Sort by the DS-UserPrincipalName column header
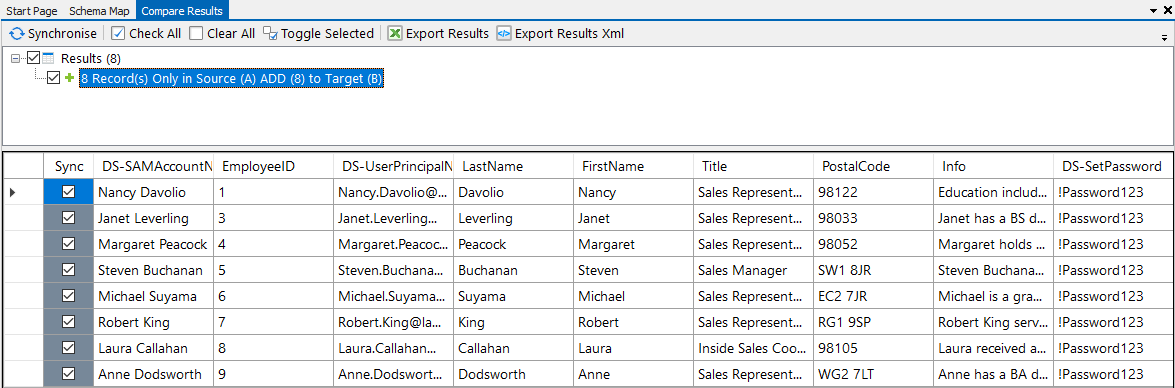 click(393, 166)
